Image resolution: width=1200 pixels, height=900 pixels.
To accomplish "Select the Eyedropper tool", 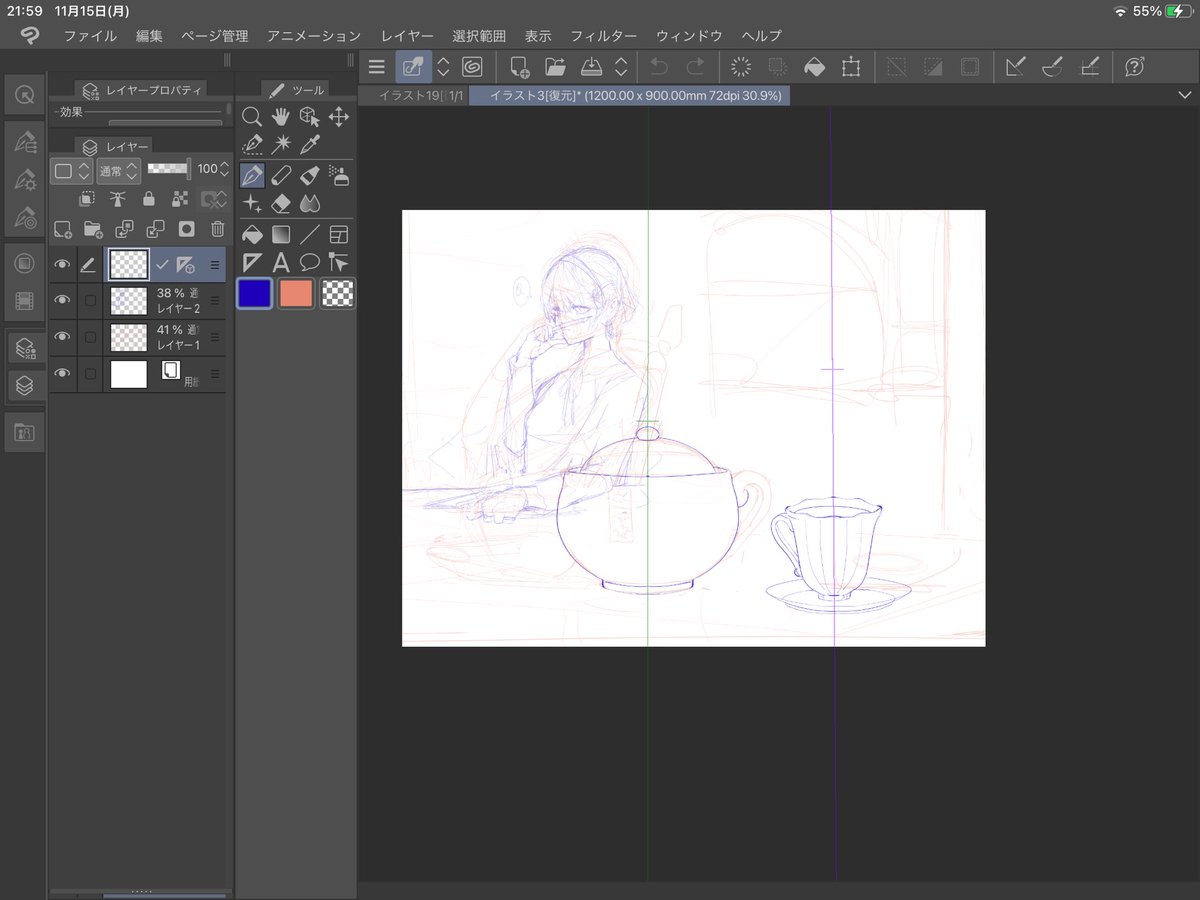I will click(x=310, y=145).
